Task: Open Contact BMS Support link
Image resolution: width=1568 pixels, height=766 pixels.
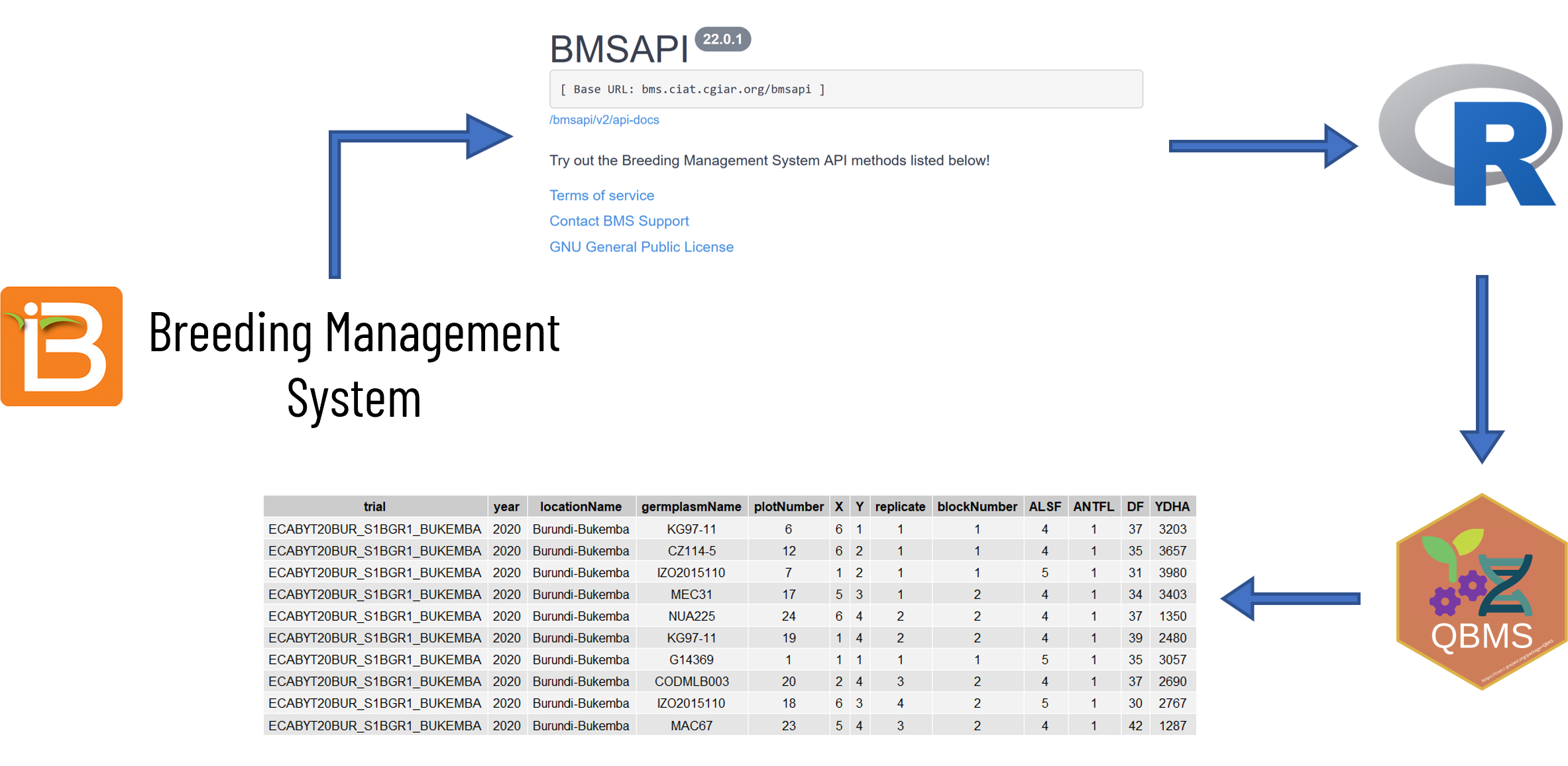Action: (x=619, y=221)
